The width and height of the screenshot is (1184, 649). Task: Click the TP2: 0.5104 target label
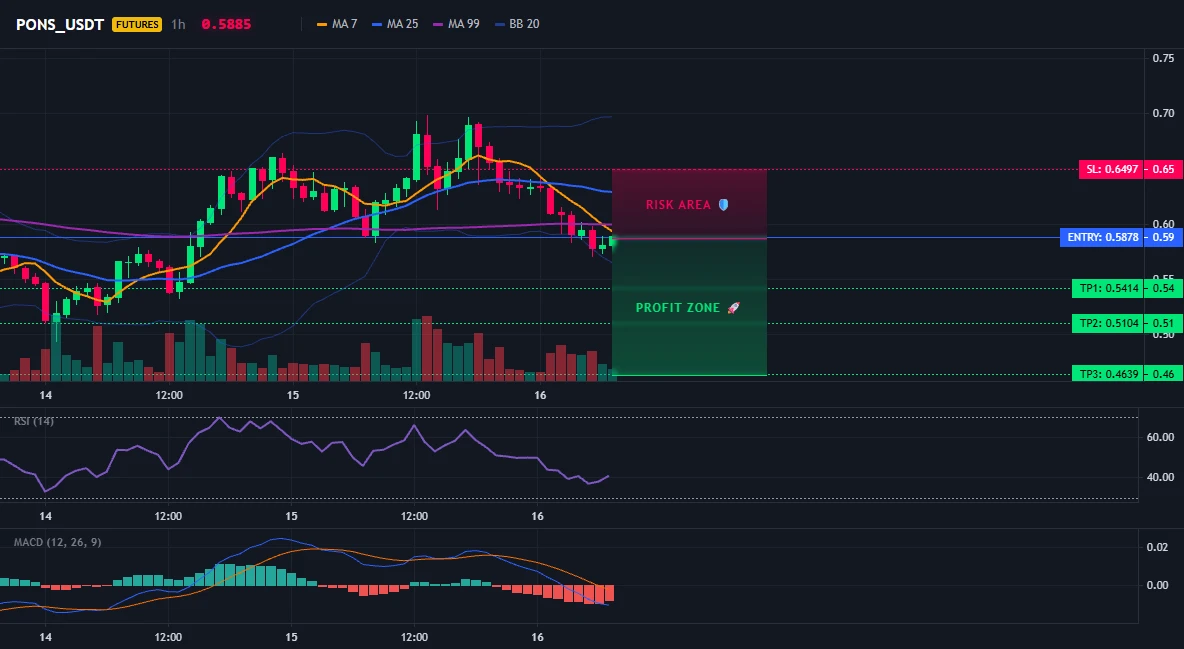(x=1108, y=323)
